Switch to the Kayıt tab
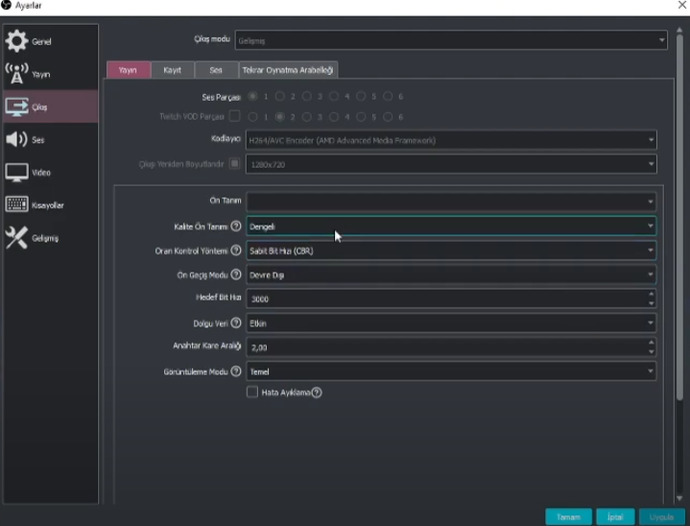 [172, 70]
